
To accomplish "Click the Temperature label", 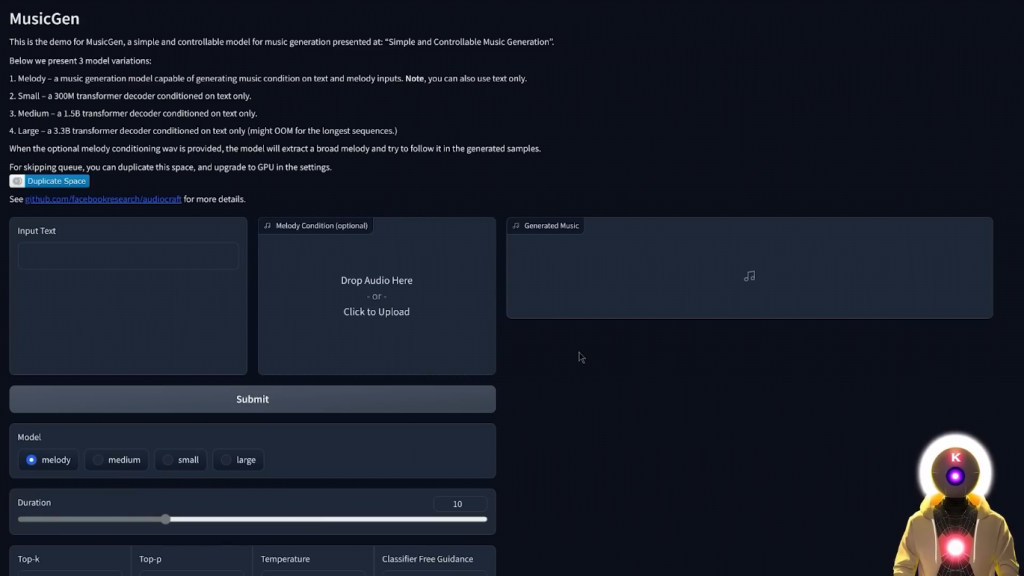I will point(285,559).
